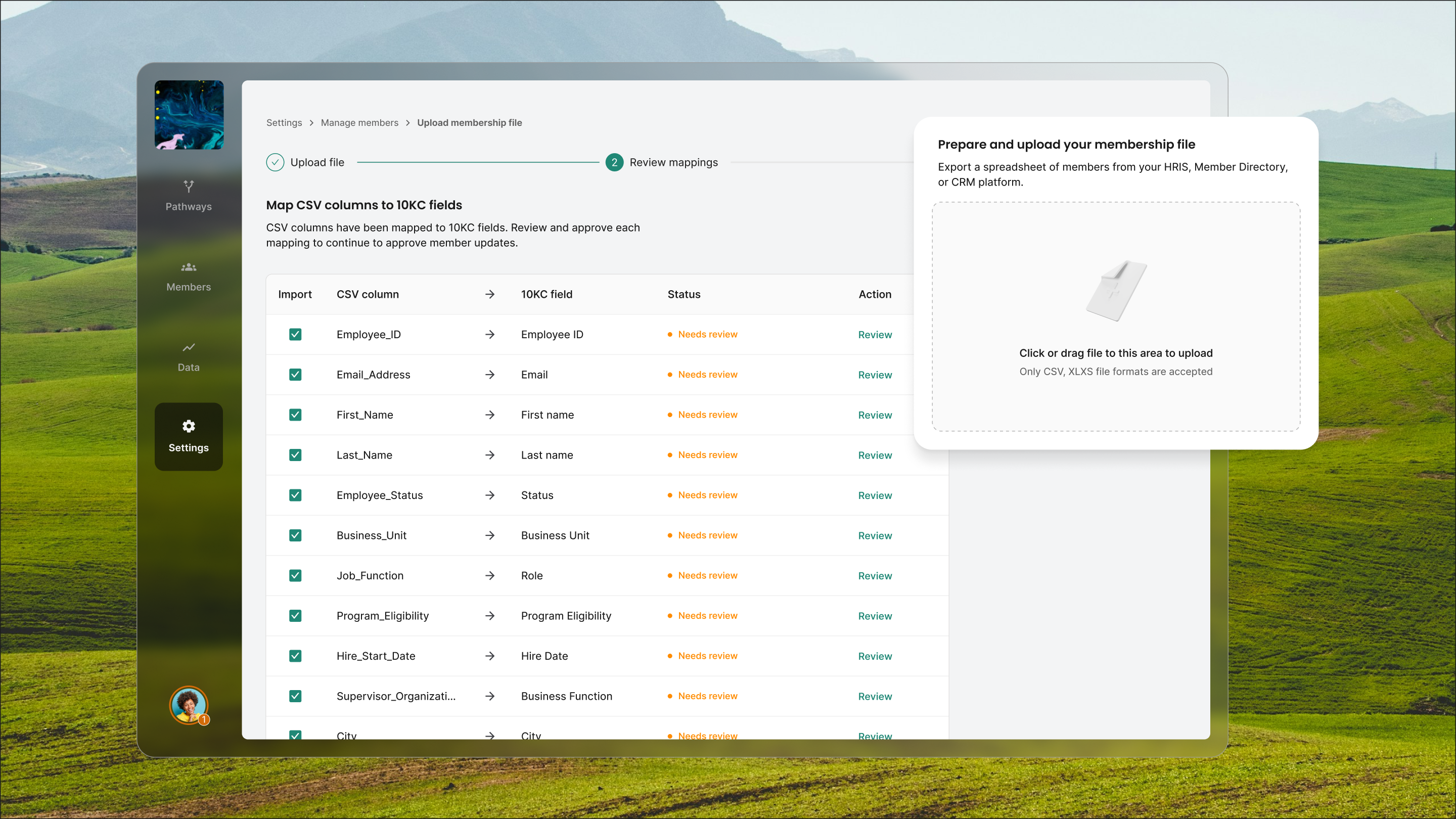
Task: Click the arrow in Business_Unit row
Action: point(490,535)
